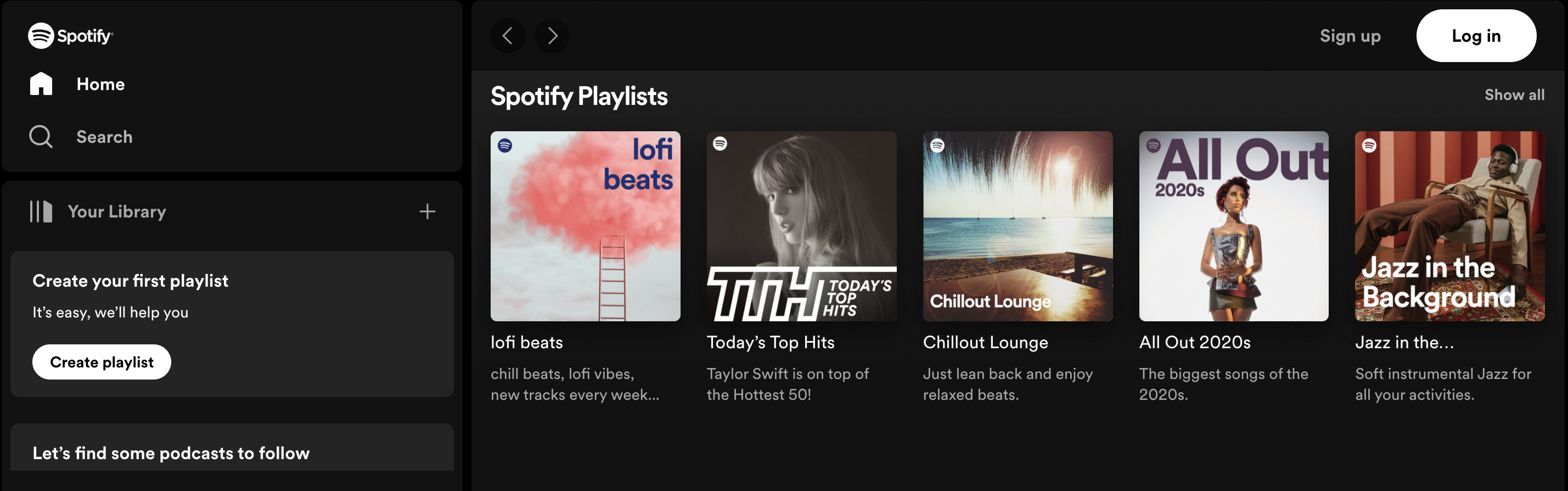Click the Search magnifier icon

[x=41, y=136]
